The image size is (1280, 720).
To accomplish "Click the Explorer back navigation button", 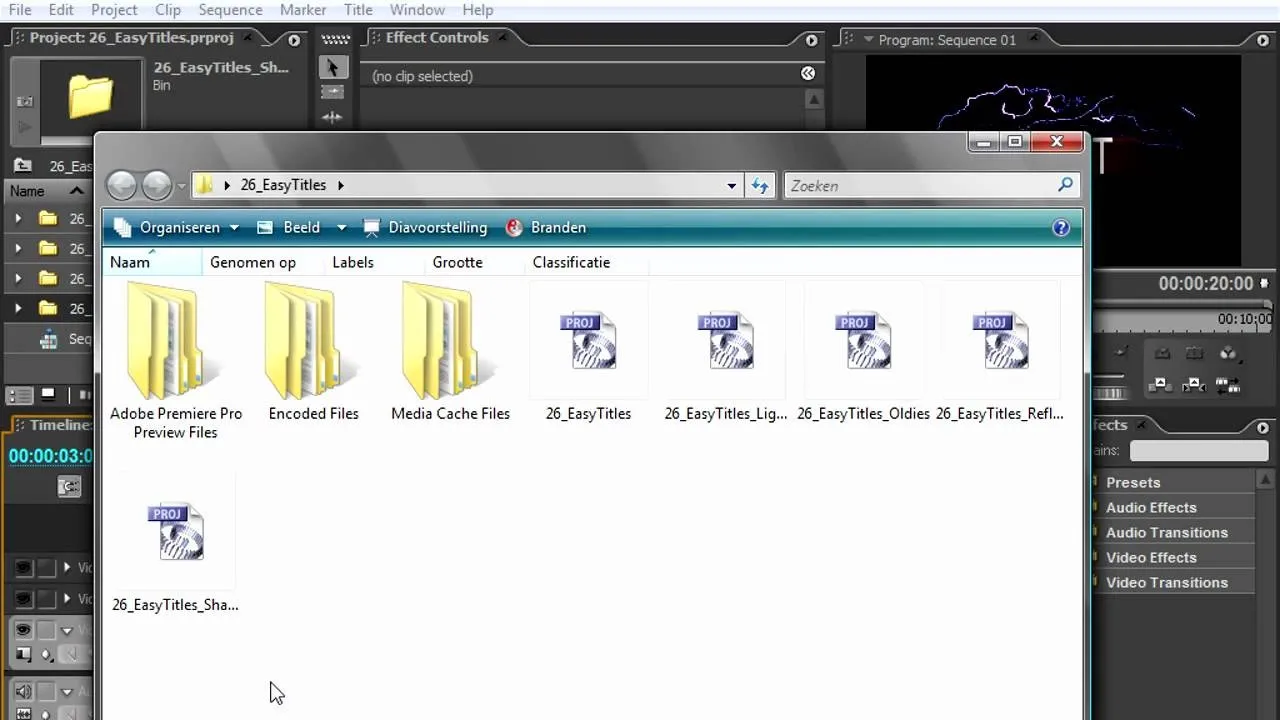I will [x=122, y=185].
